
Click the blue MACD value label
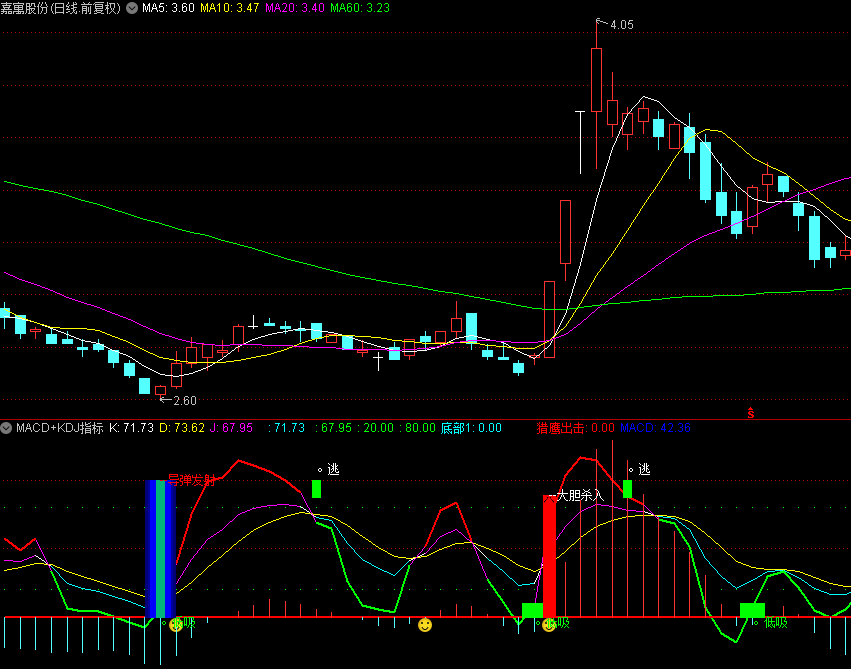(655, 428)
